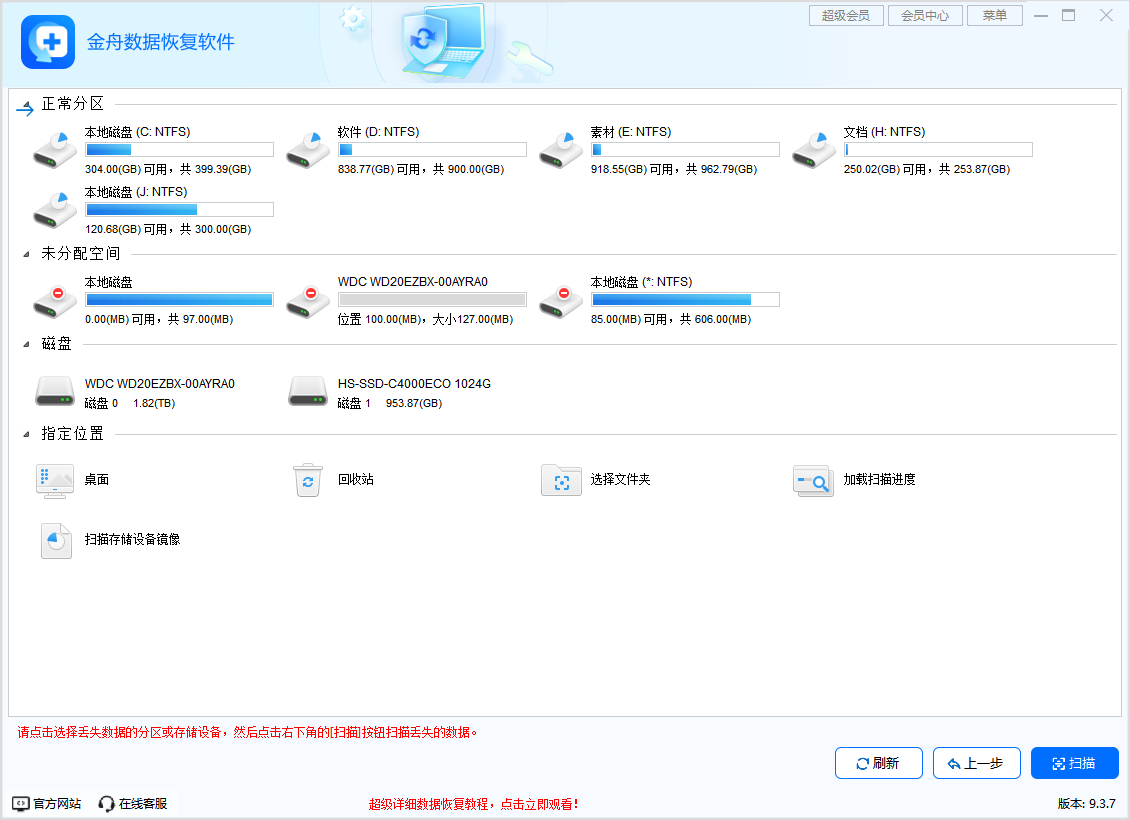This screenshot has width=1130, height=820.
Task: Click the WDC WD20EZBX-00AYRA0 unallocated partition name
Action: [x=413, y=282]
